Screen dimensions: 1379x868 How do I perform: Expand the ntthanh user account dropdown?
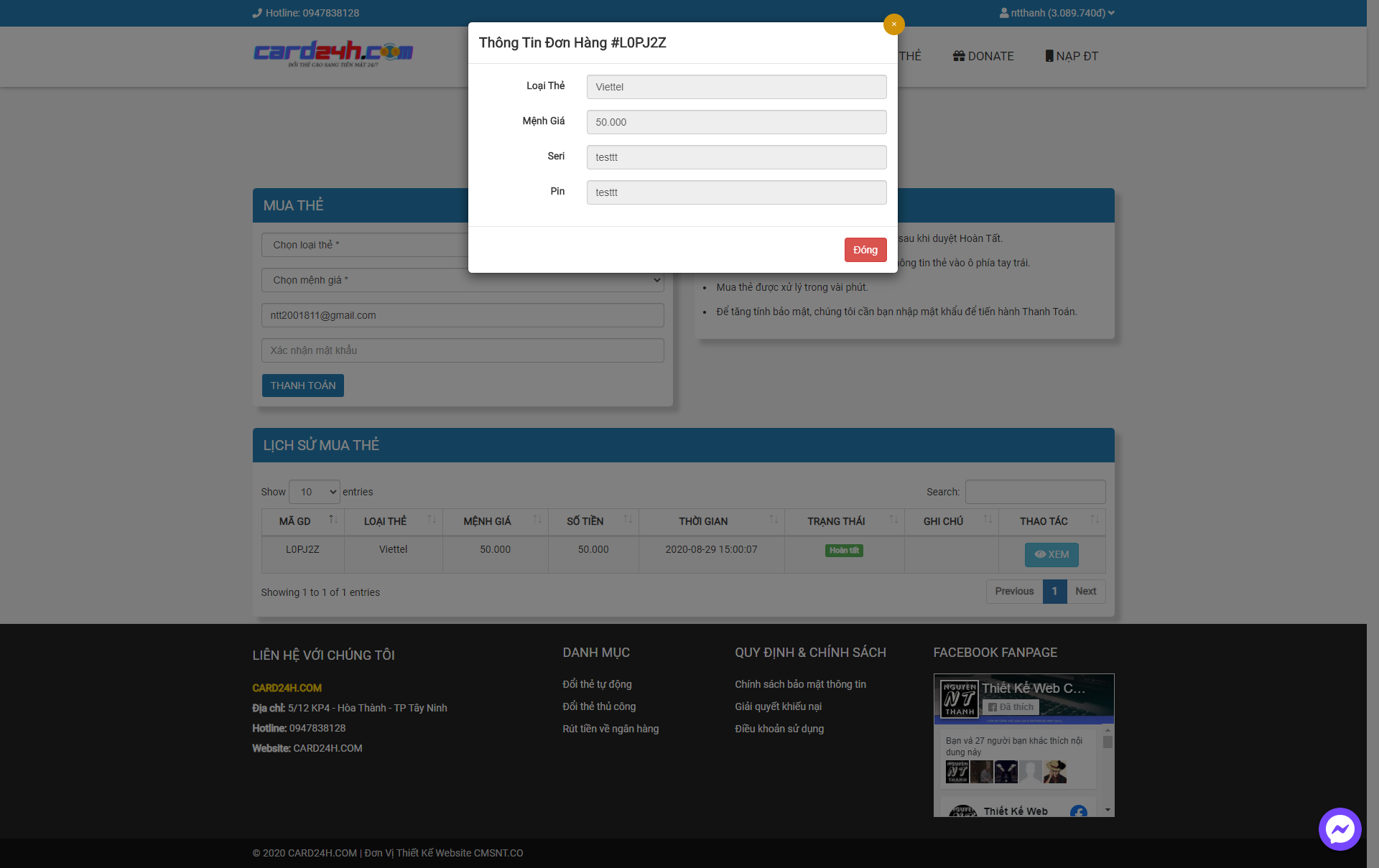click(x=1057, y=13)
